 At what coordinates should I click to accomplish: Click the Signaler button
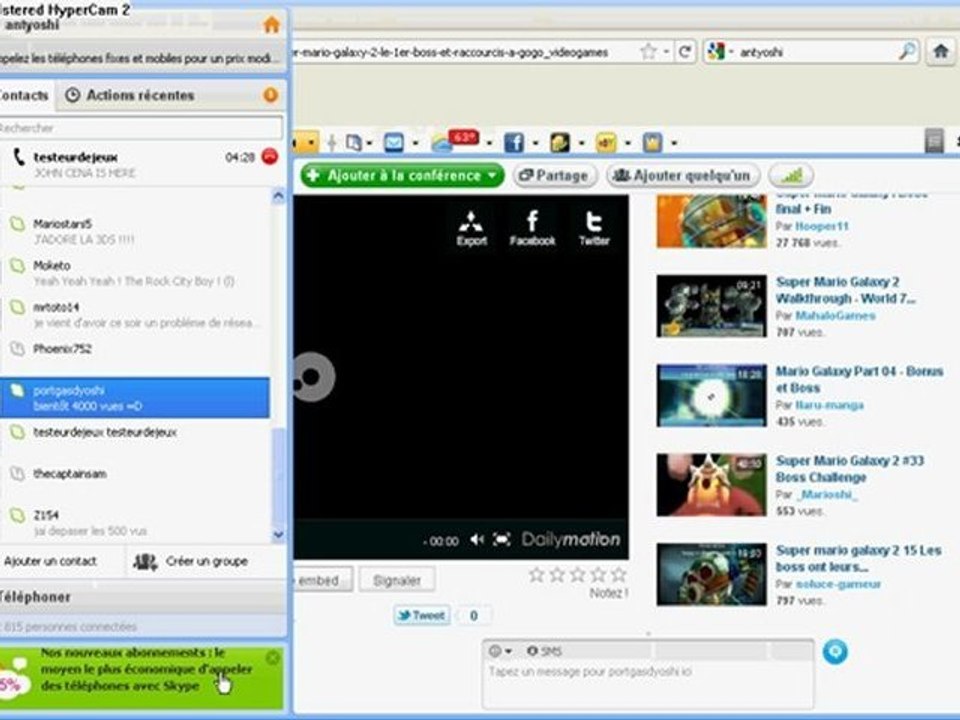click(397, 580)
